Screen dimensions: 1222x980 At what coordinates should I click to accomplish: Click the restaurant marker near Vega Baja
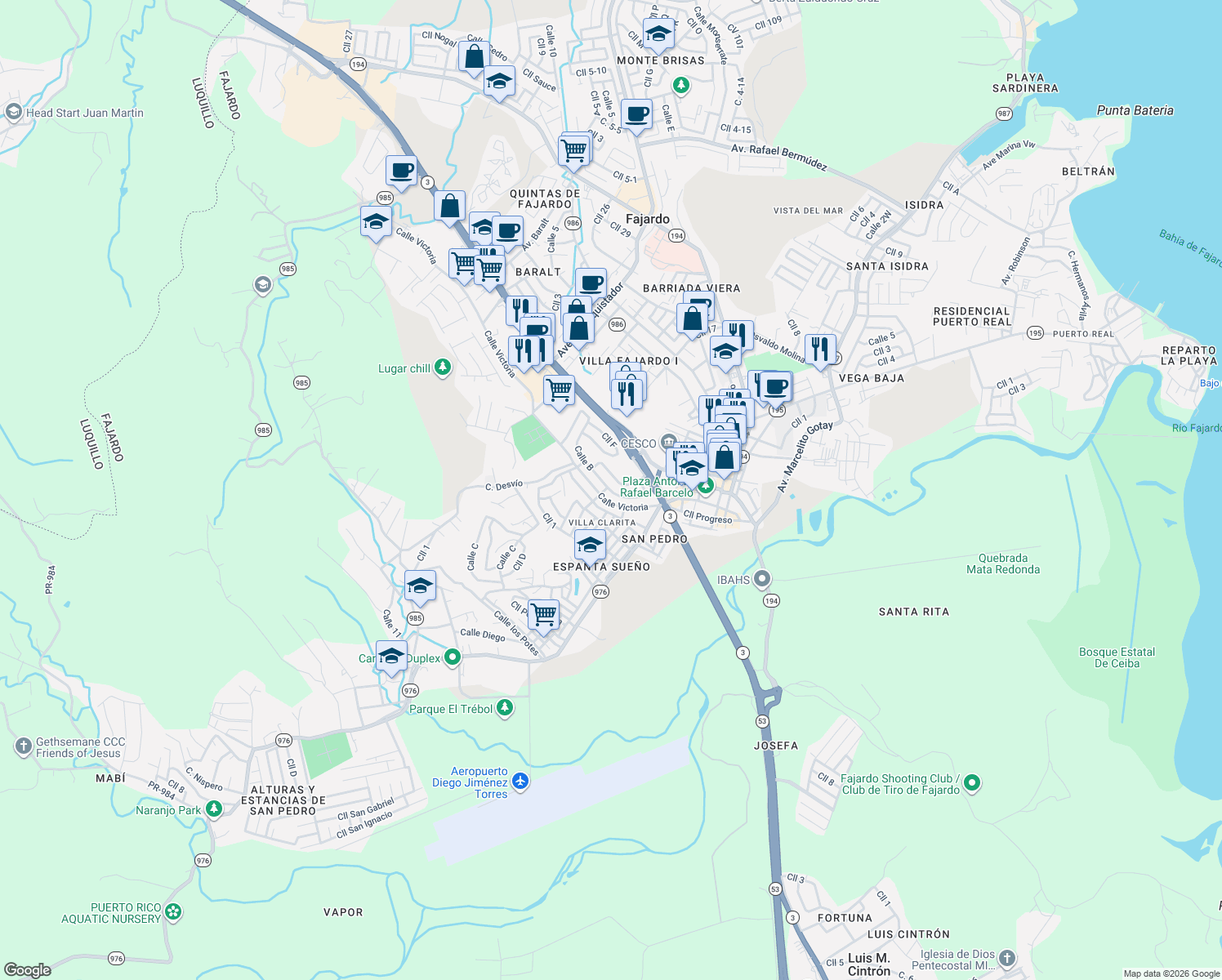click(x=820, y=350)
